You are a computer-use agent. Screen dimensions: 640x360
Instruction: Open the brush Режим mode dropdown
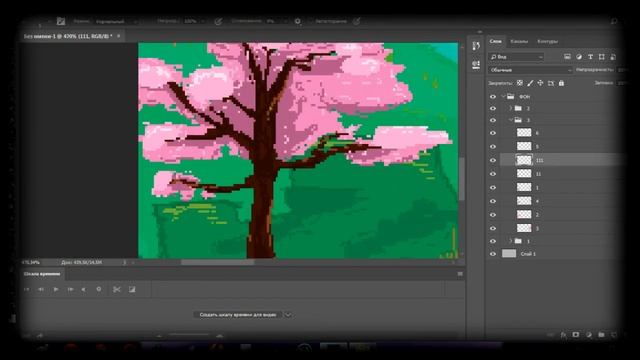[x=116, y=21]
